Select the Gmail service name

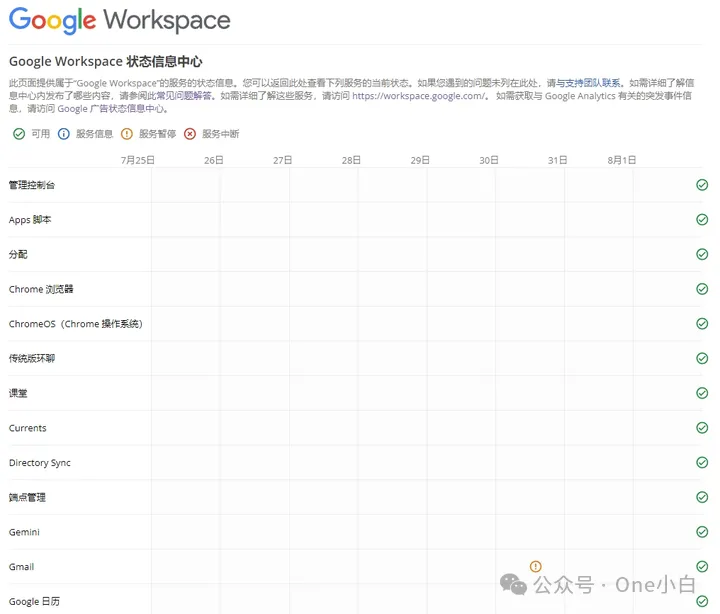22,567
